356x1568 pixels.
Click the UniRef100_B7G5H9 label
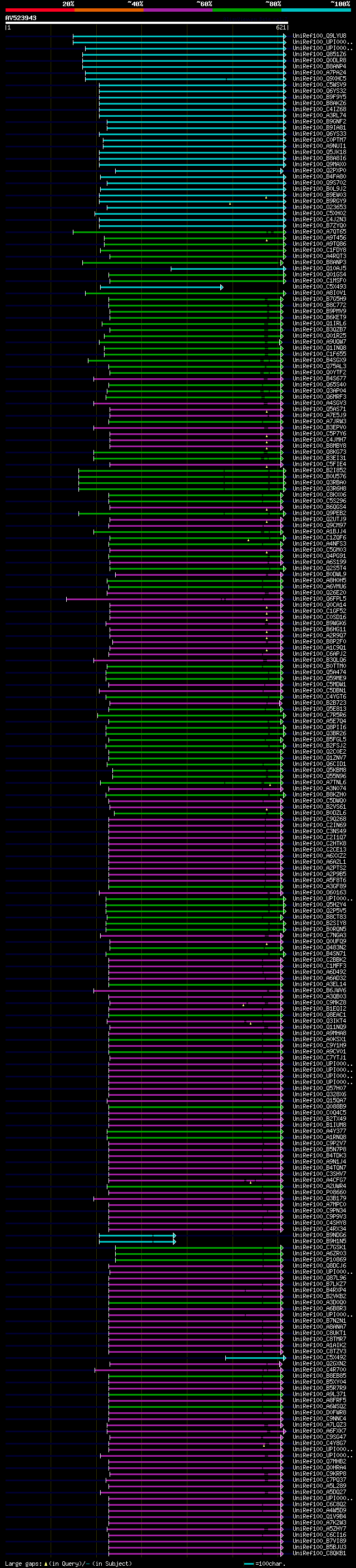[x=319, y=299]
